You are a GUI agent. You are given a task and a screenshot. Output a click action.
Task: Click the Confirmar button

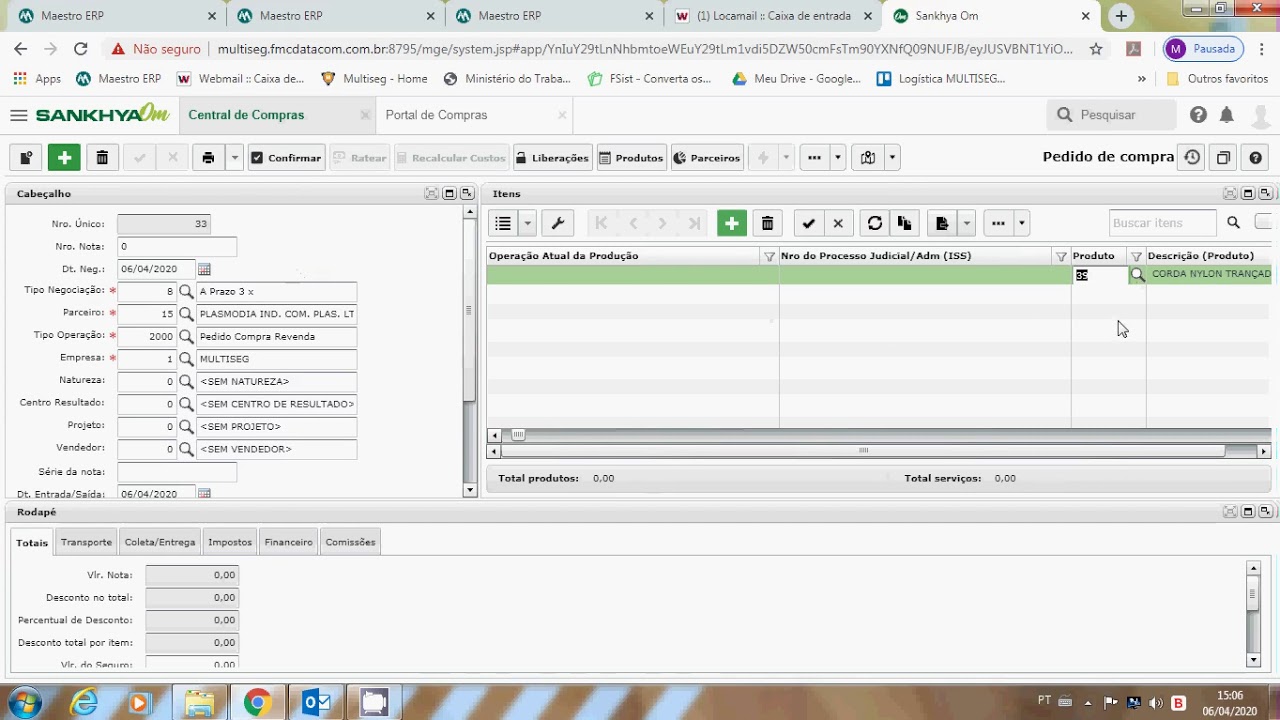click(x=285, y=157)
